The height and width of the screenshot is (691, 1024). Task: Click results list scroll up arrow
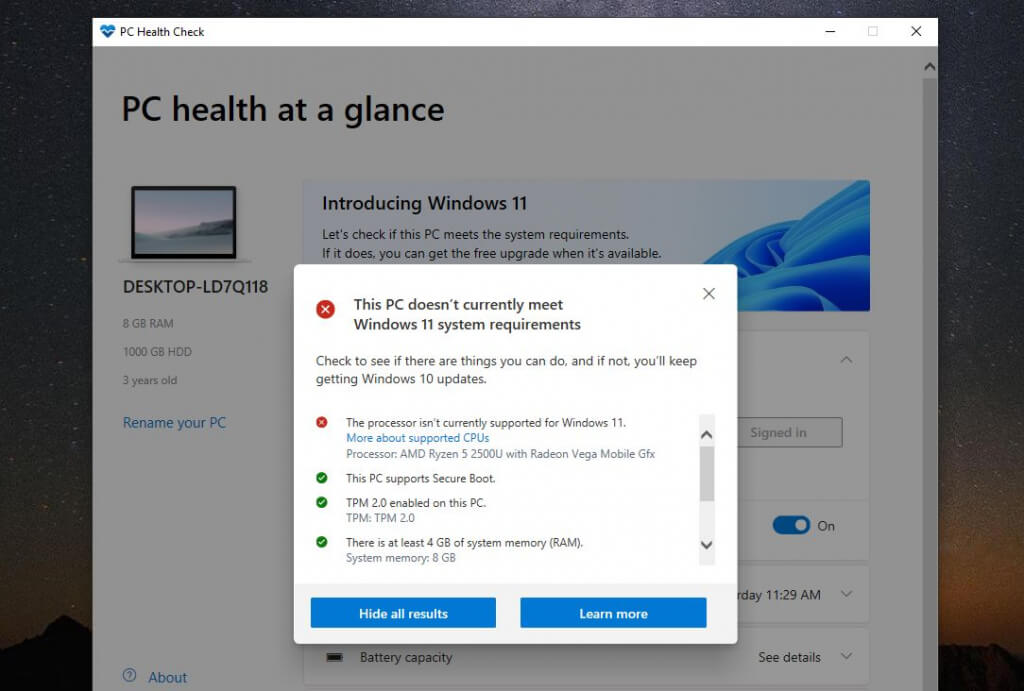pyautogui.click(x=707, y=435)
